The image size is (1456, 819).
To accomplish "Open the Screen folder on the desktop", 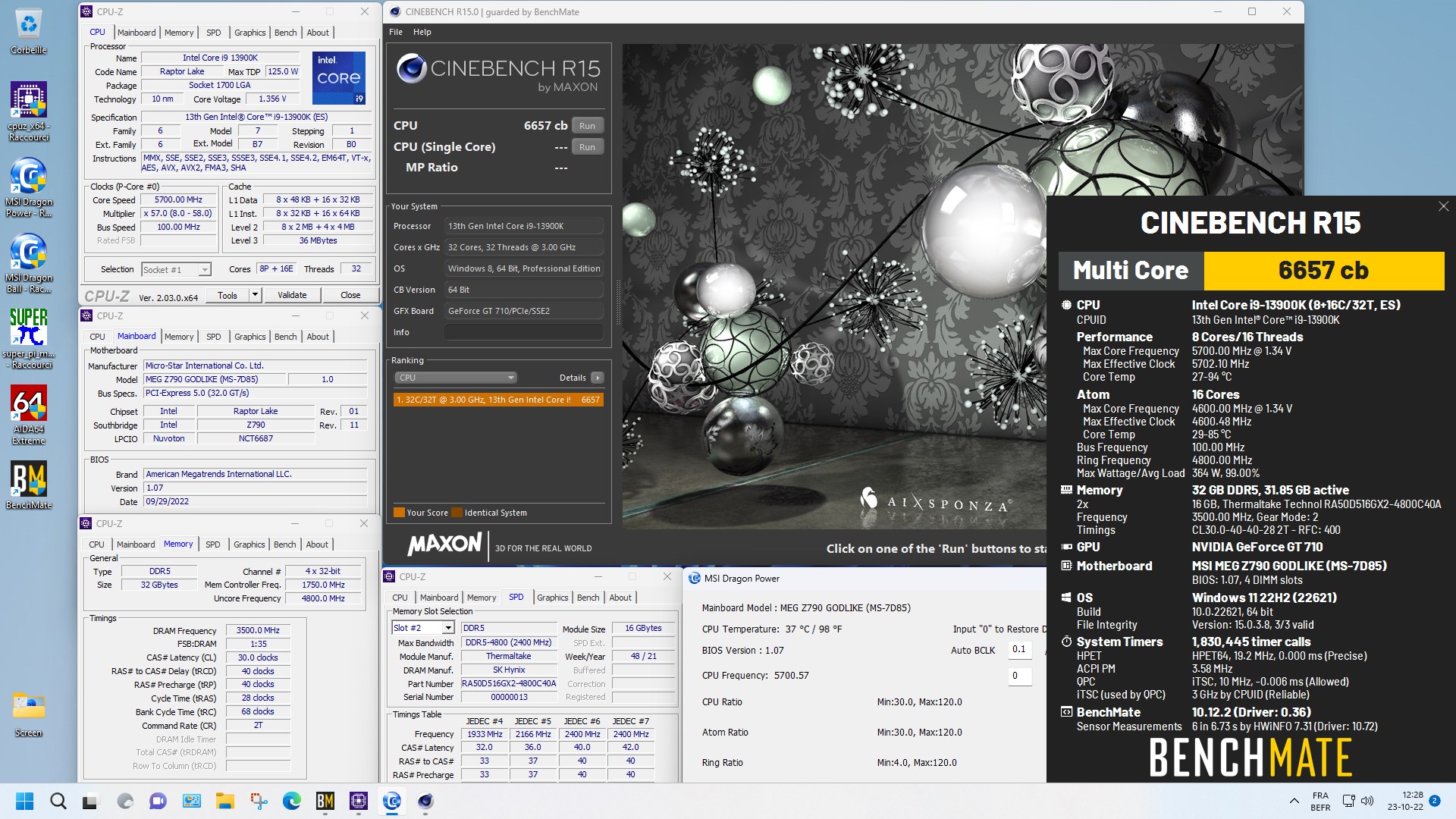I will click(29, 714).
